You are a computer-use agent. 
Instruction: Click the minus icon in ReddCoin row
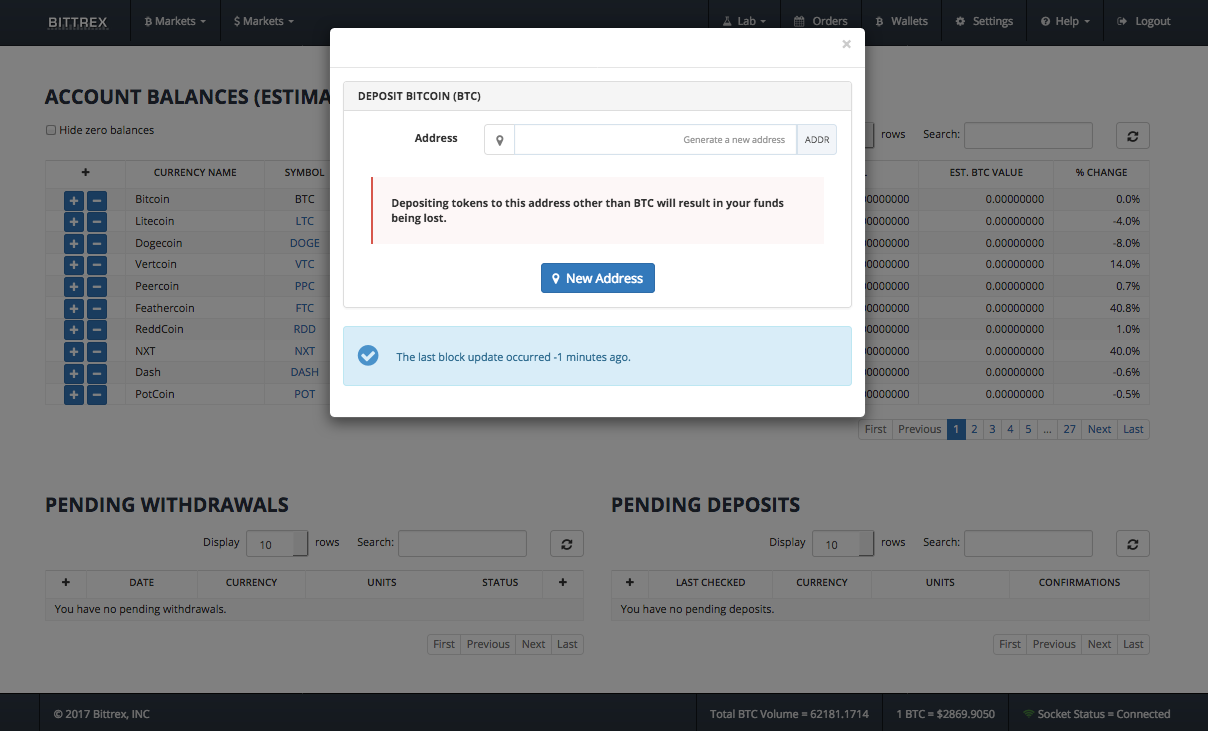click(x=97, y=330)
